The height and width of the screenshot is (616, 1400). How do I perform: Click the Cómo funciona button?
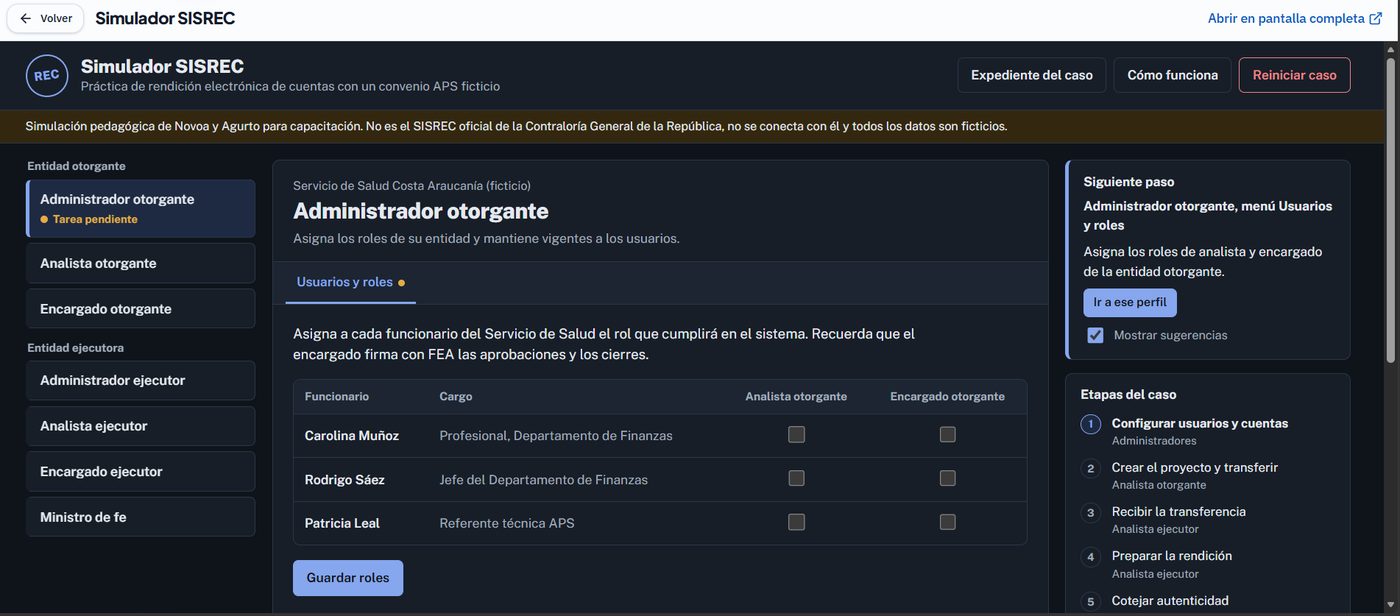coord(1172,75)
